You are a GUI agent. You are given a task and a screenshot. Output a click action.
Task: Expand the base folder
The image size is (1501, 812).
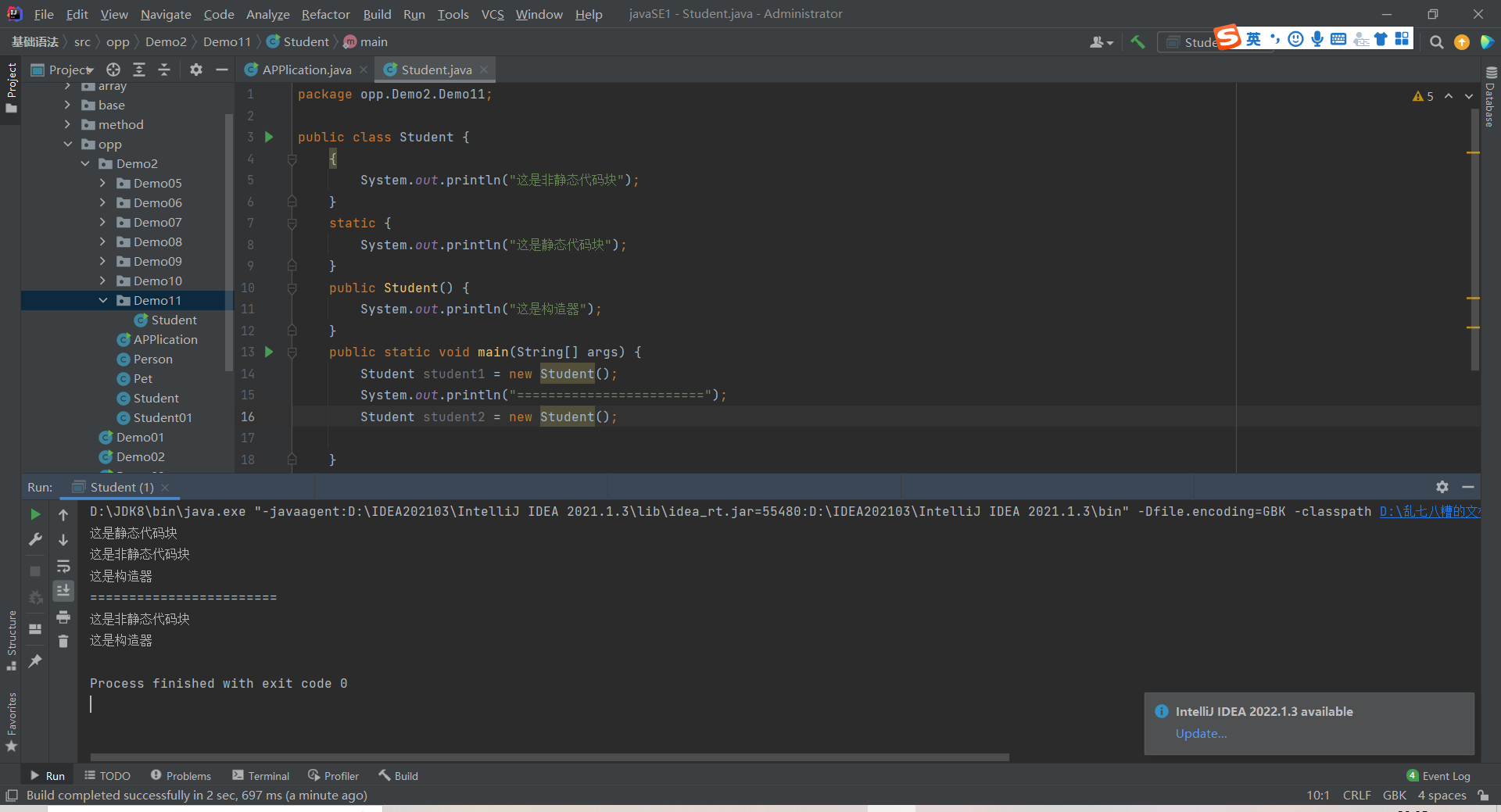pyautogui.click(x=68, y=106)
